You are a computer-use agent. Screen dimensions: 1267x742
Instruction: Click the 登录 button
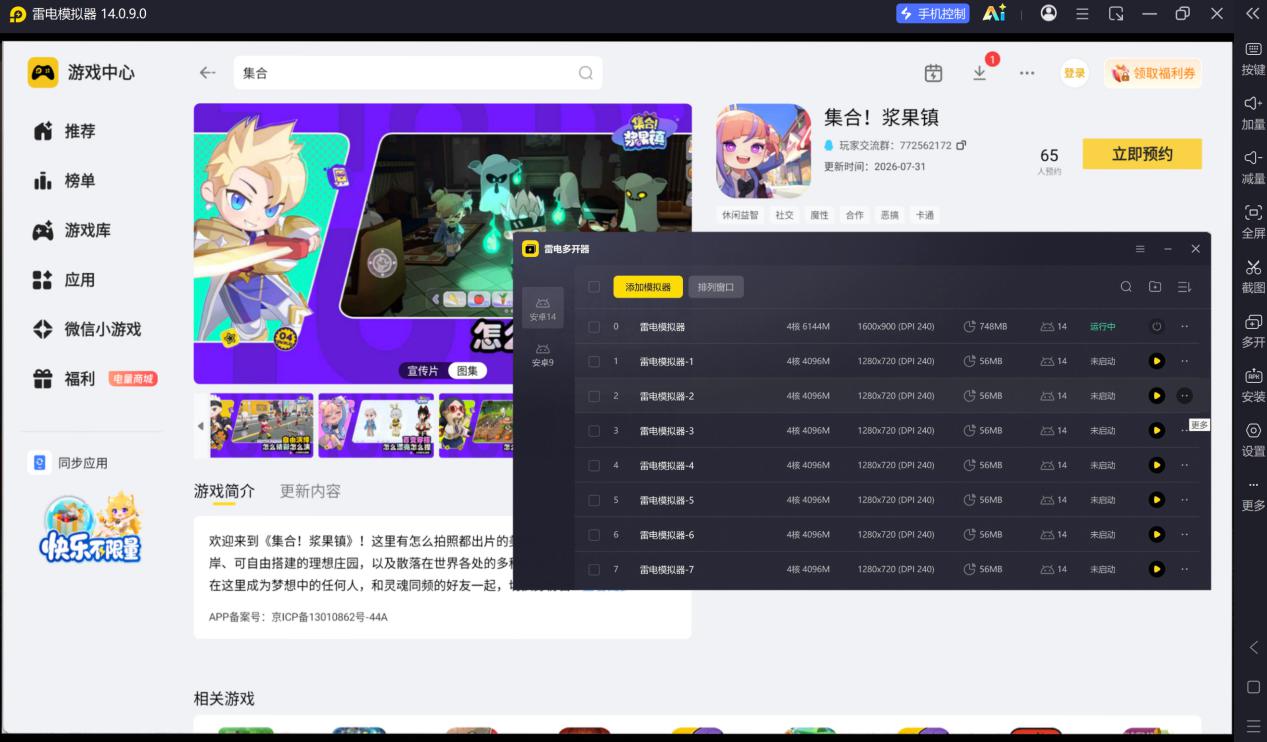click(x=1074, y=73)
